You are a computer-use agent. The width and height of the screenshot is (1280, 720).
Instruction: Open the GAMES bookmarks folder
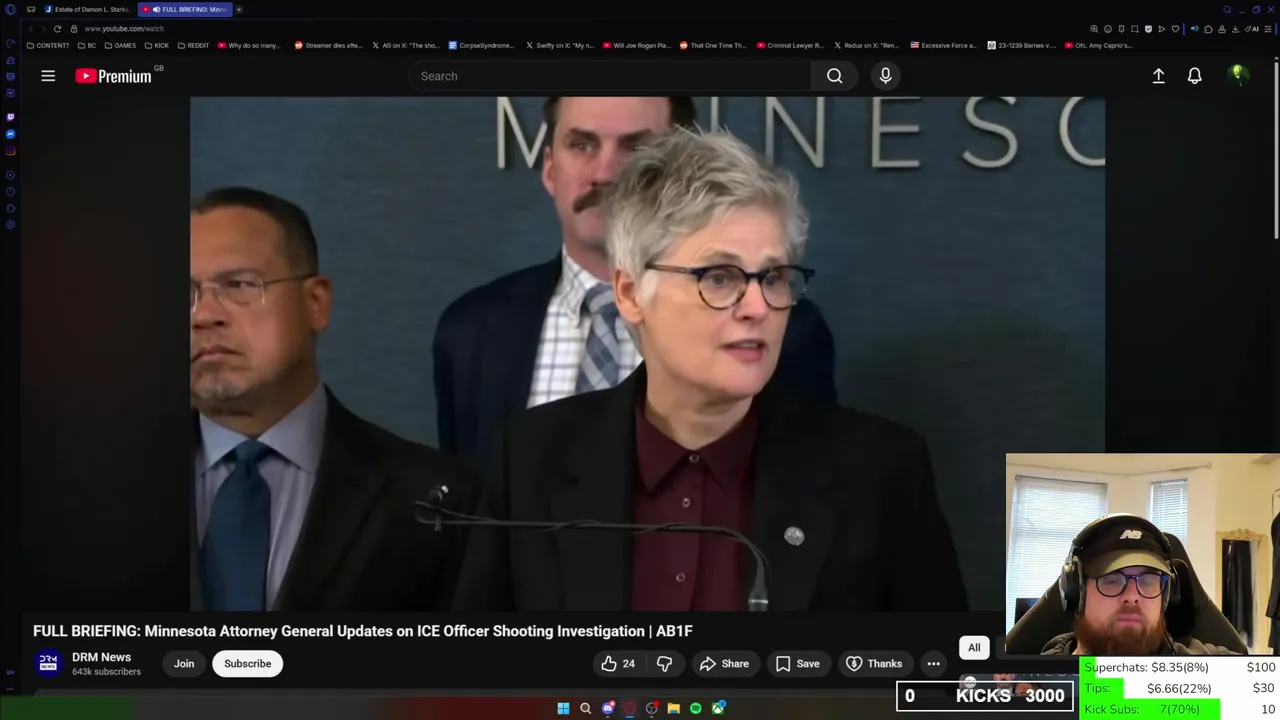tap(120, 45)
